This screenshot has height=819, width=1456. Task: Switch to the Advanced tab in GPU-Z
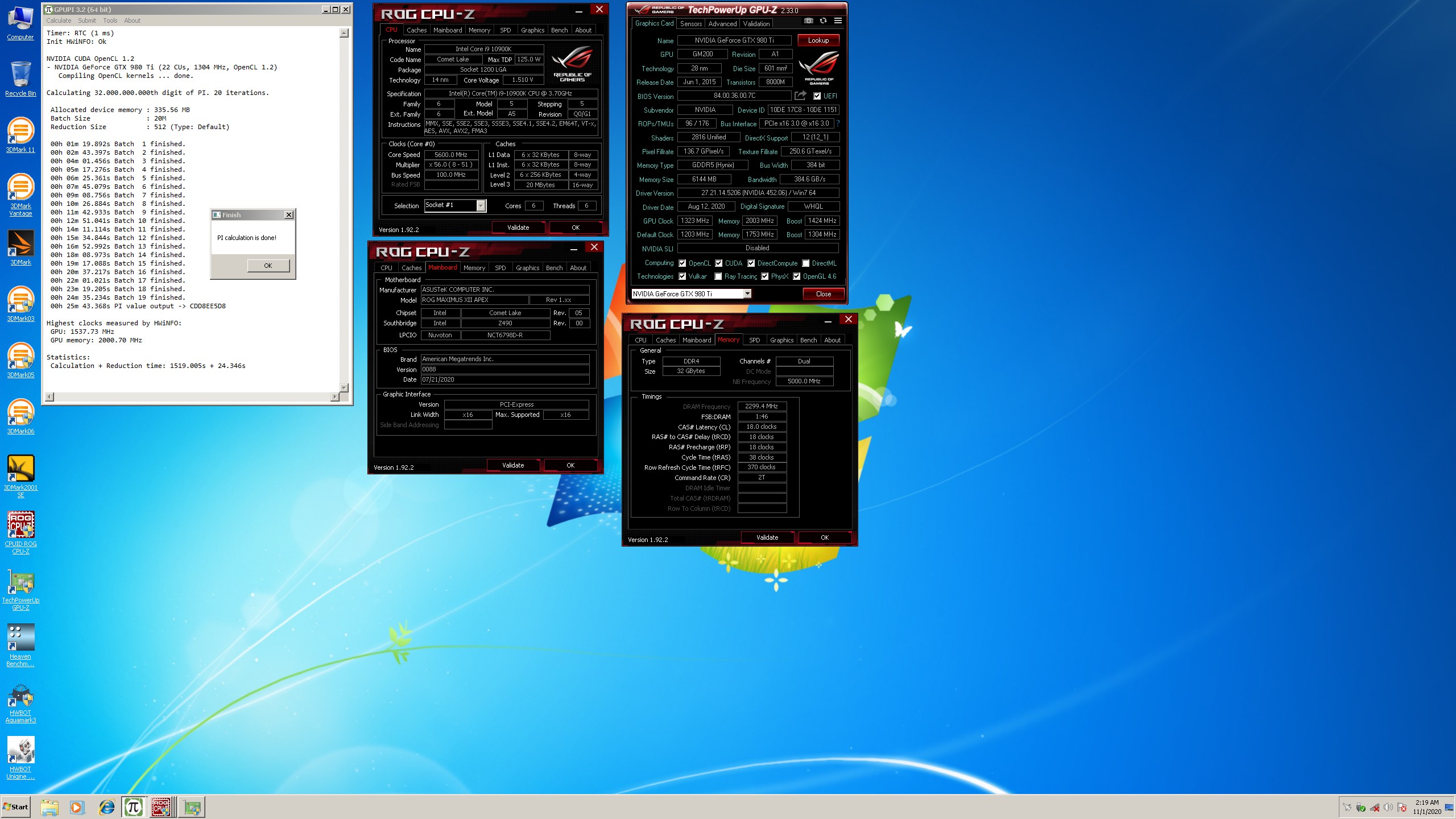tap(722, 24)
